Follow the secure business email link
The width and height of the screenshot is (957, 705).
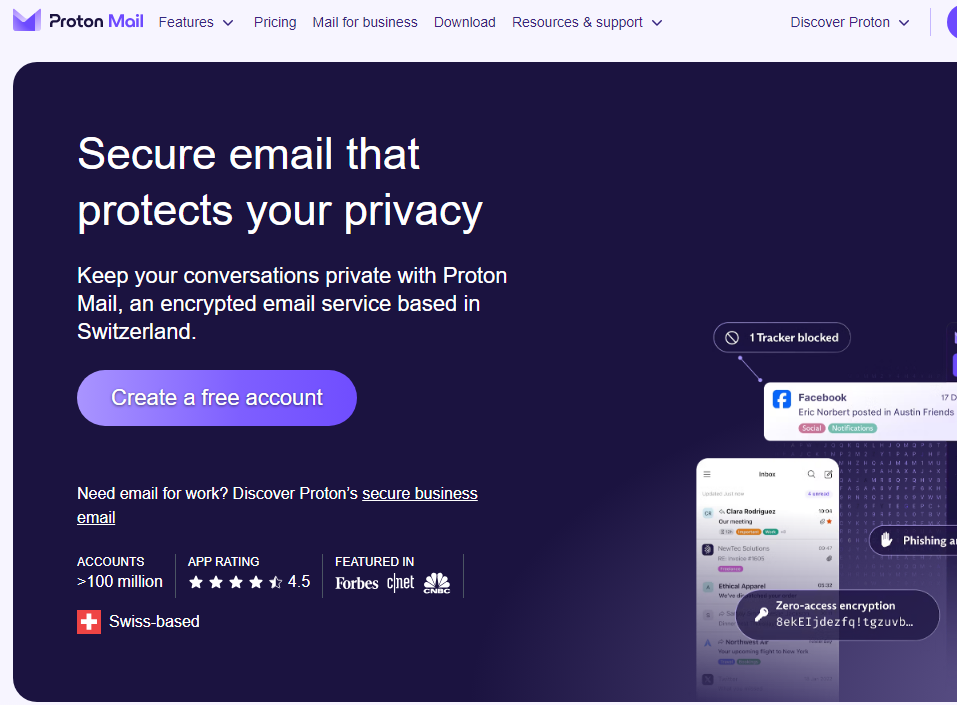coord(277,505)
